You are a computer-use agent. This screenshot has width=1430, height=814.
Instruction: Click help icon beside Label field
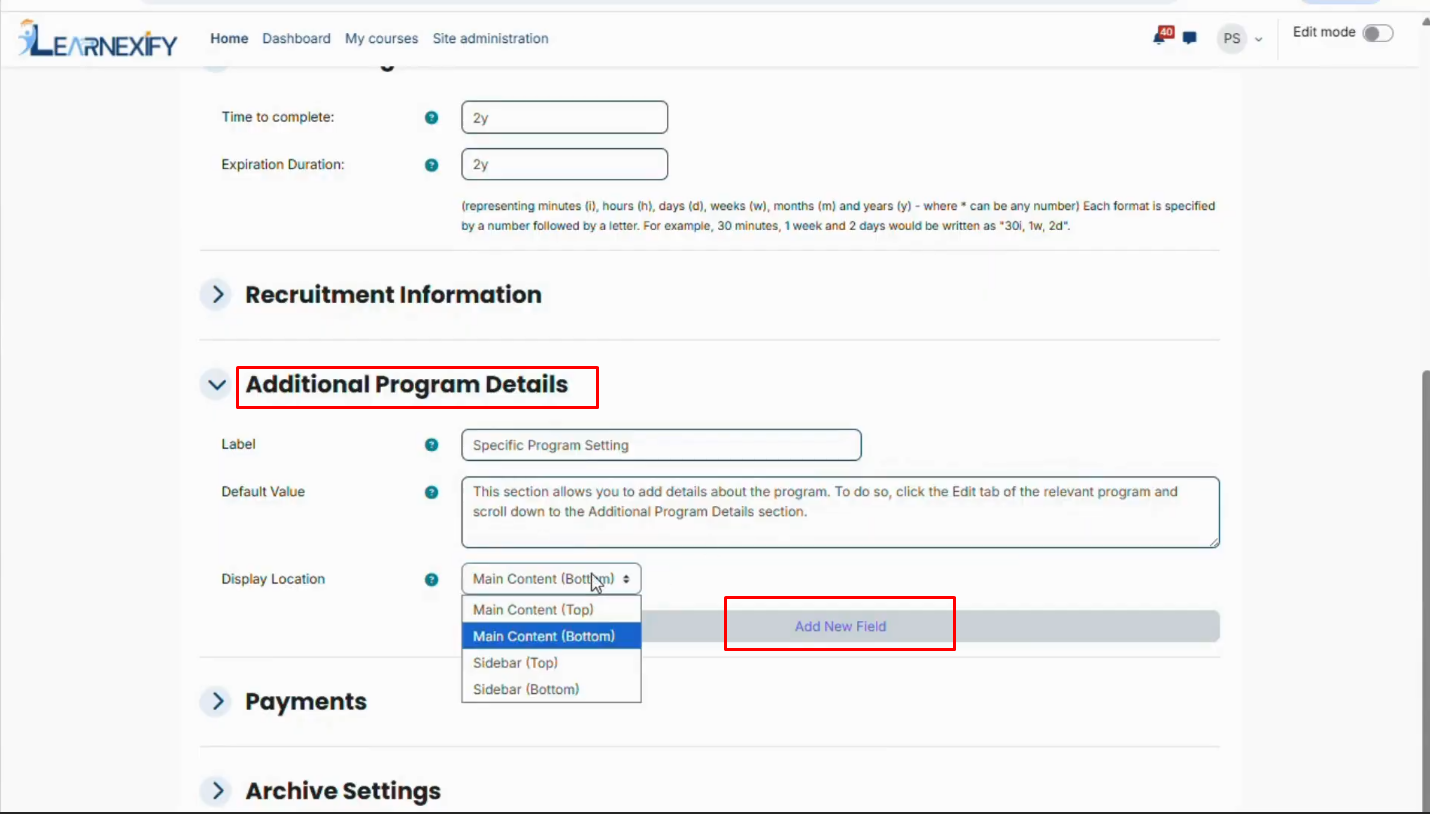click(x=431, y=445)
